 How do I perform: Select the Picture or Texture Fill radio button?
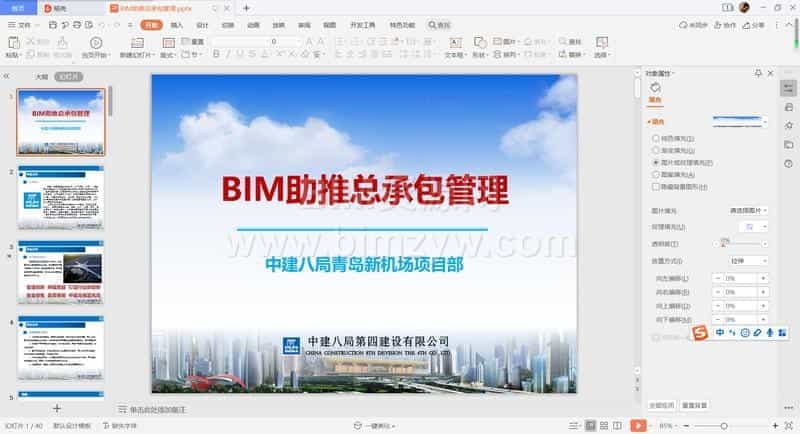pyautogui.click(x=656, y=163)
